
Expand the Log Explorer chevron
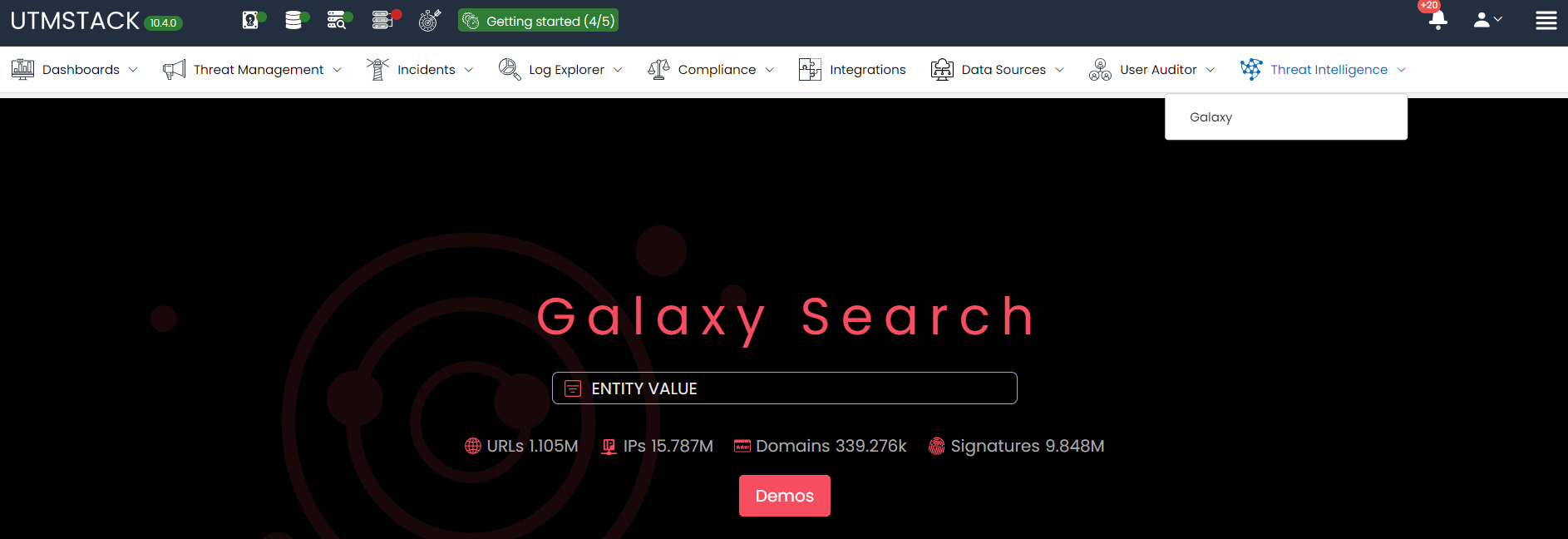pyautogui.click(x=618, y=70)
